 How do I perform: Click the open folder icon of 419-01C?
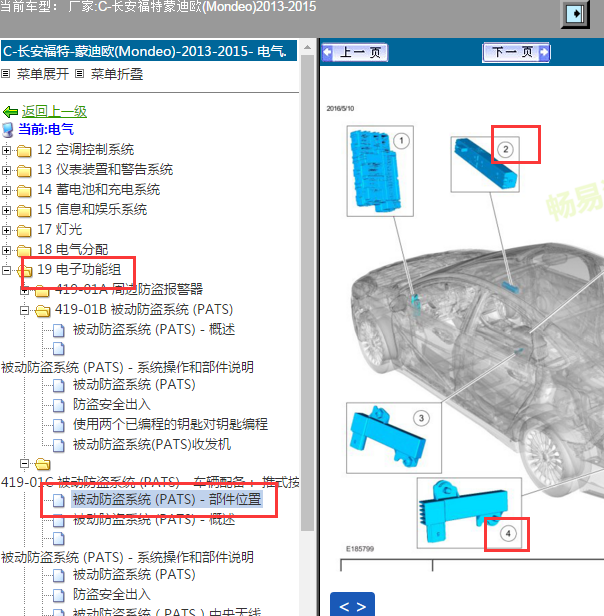click(x=42, y=464)
